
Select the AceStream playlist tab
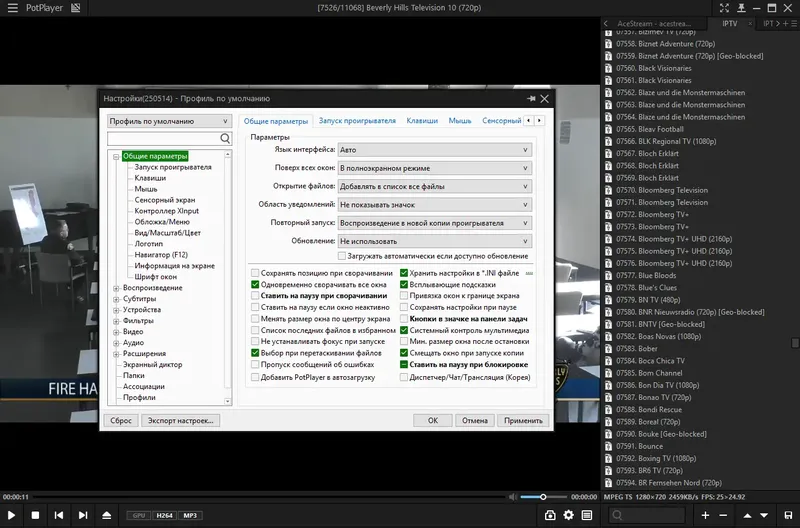point(654,23)
